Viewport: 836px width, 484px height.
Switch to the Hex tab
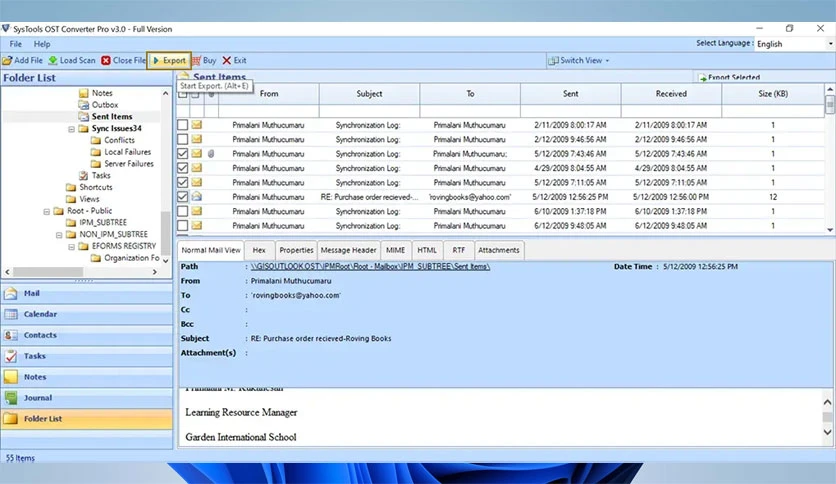pos(259,250)
